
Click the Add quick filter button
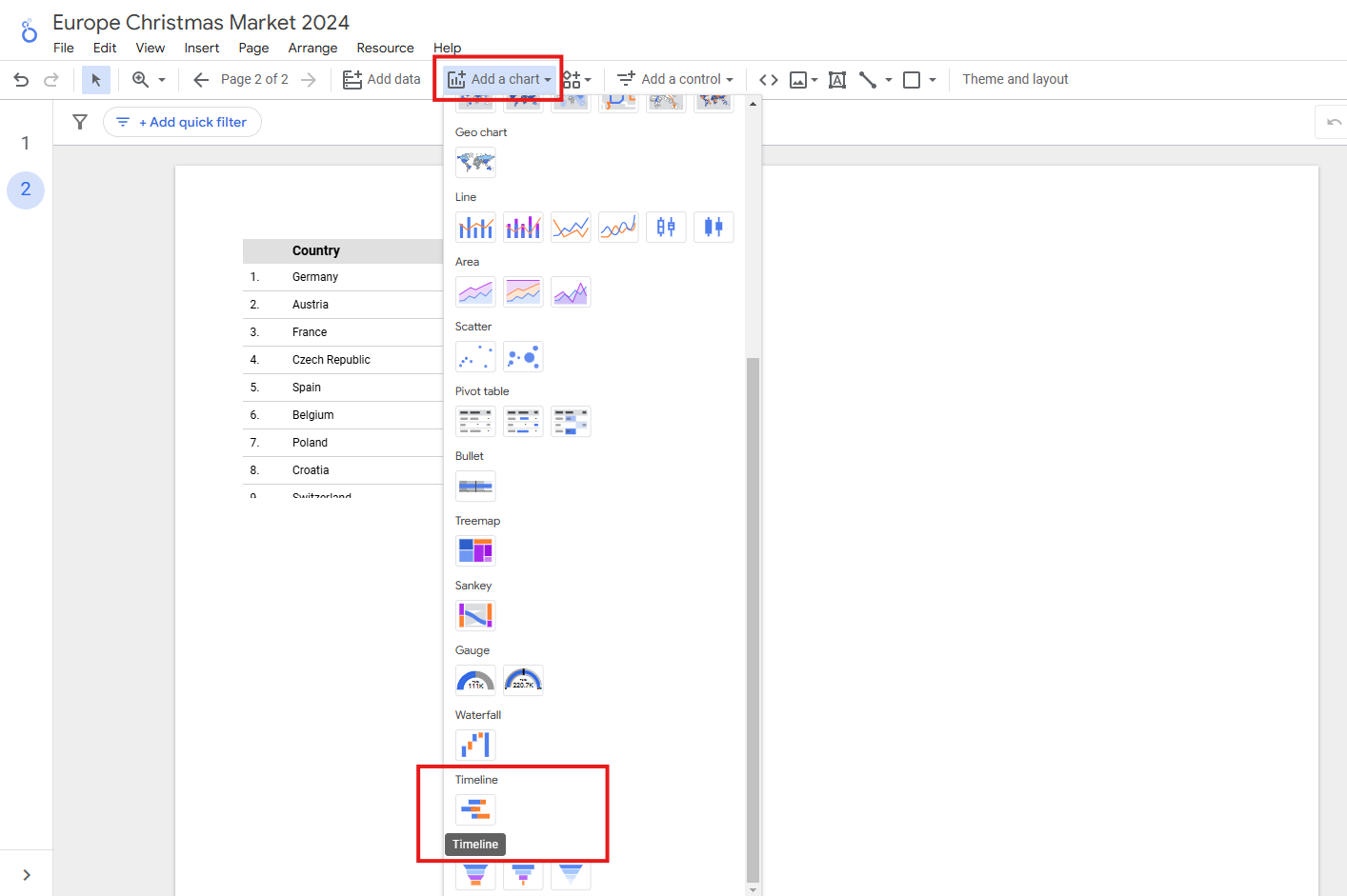(x=182, y=122)
